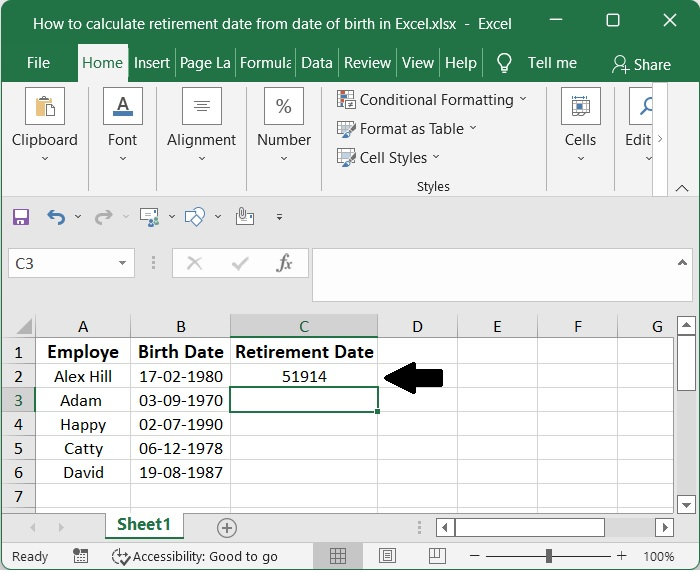700x572 pixels.
Task: Open Format as Table gallery
Action: [x=407, y=128]
